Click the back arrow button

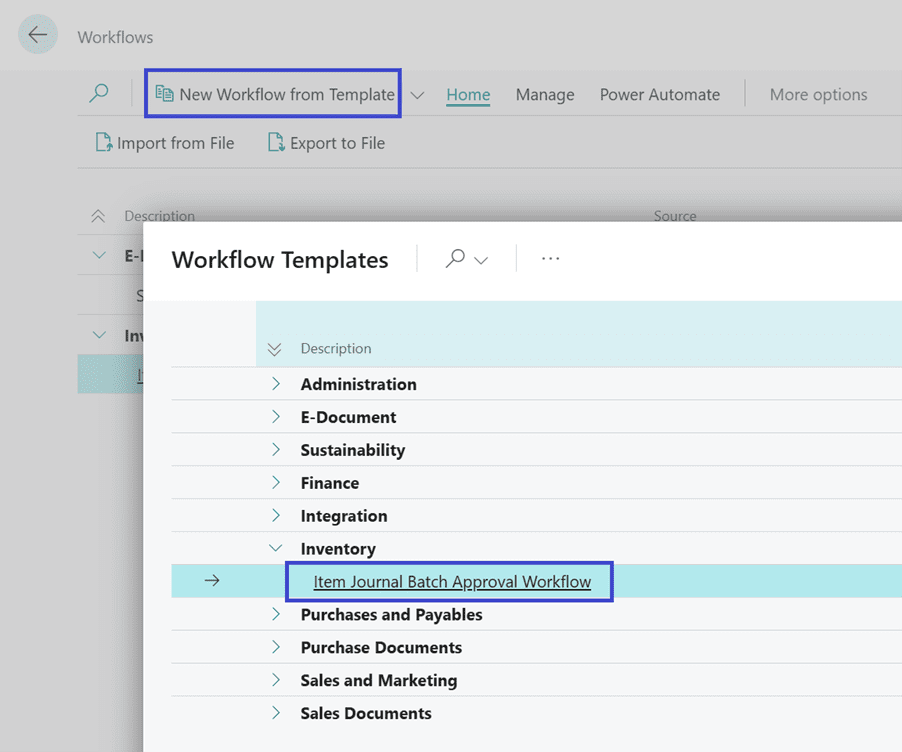click(x=38, y=35)
